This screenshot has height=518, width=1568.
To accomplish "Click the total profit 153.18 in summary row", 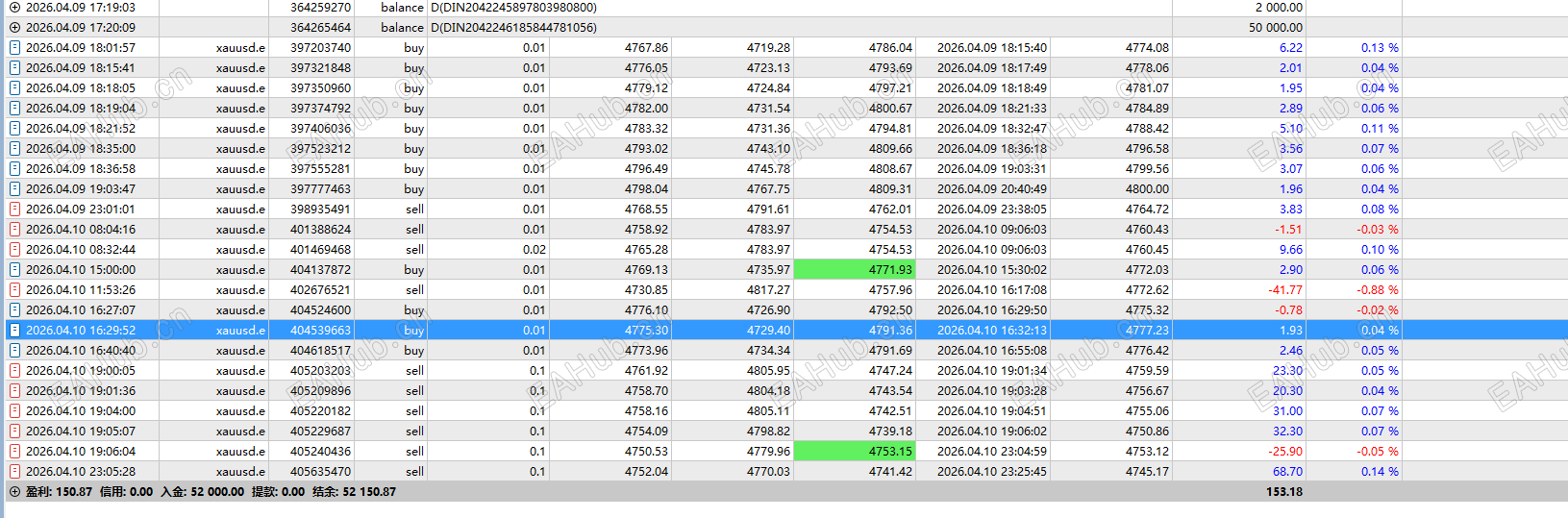I will coord(1284,491).
